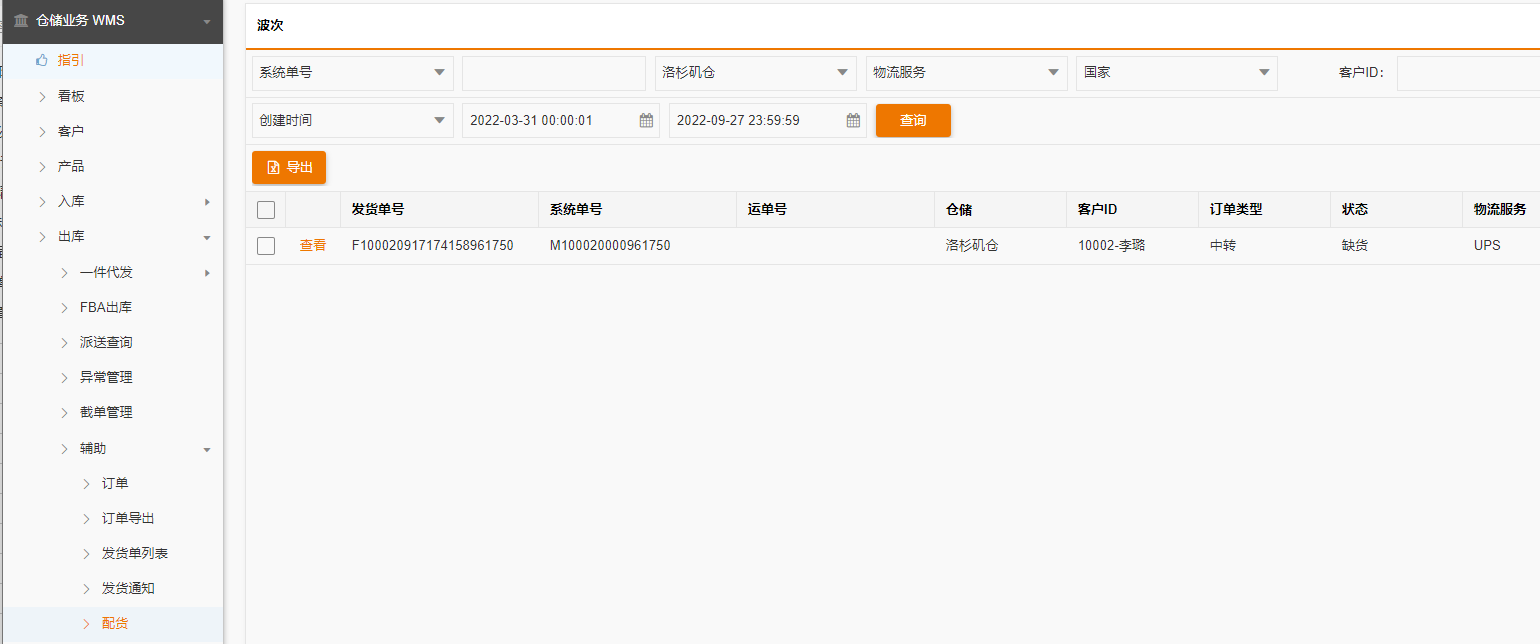The image size is (1540, 644).
Task: Click chevron icon beside 看板
Action: tap(43, 96)
